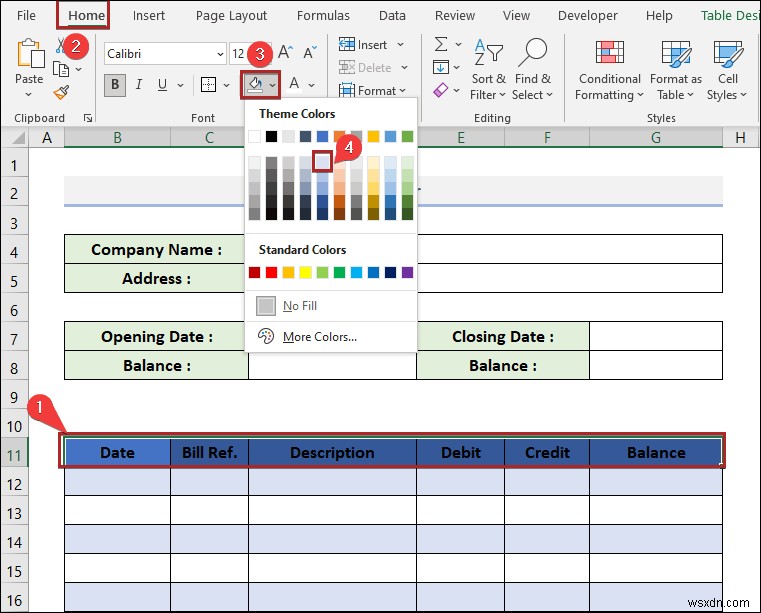Click the Paste clipboard icon

(x=30, y=53)
